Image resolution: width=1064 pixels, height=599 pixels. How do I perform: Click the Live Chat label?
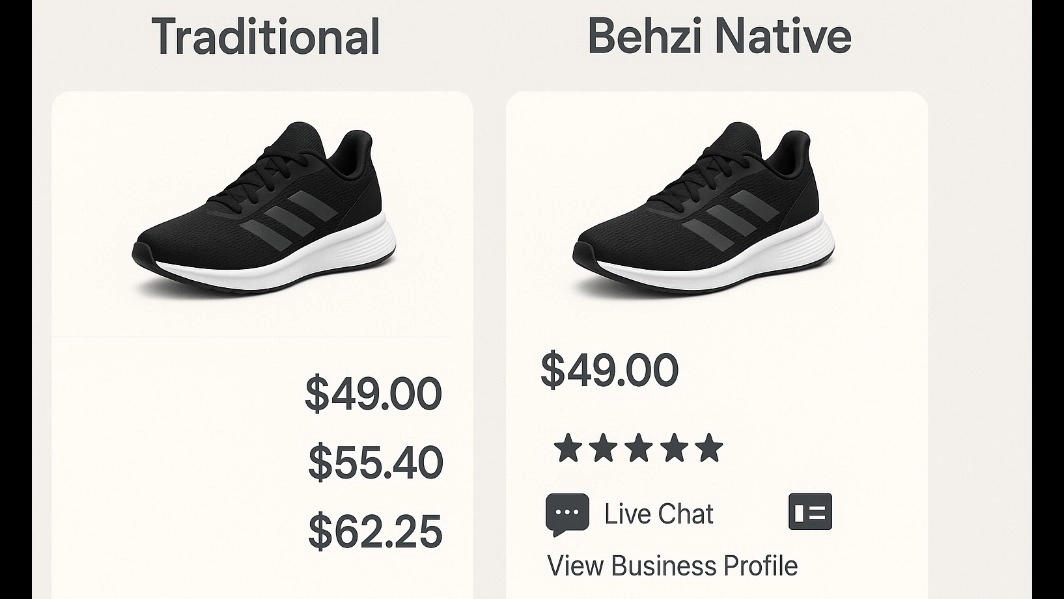(659, 514)
